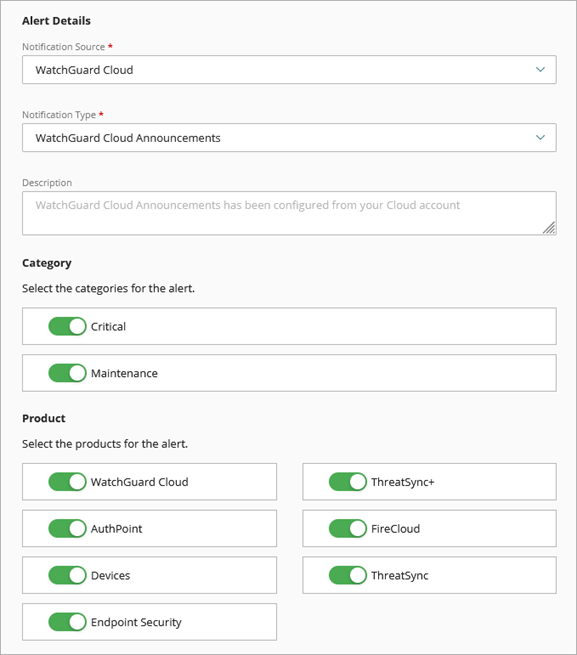This screenshot has height=655, width=577.
Task: Switch off the AuthPoint product toggle
Action: 67,528
